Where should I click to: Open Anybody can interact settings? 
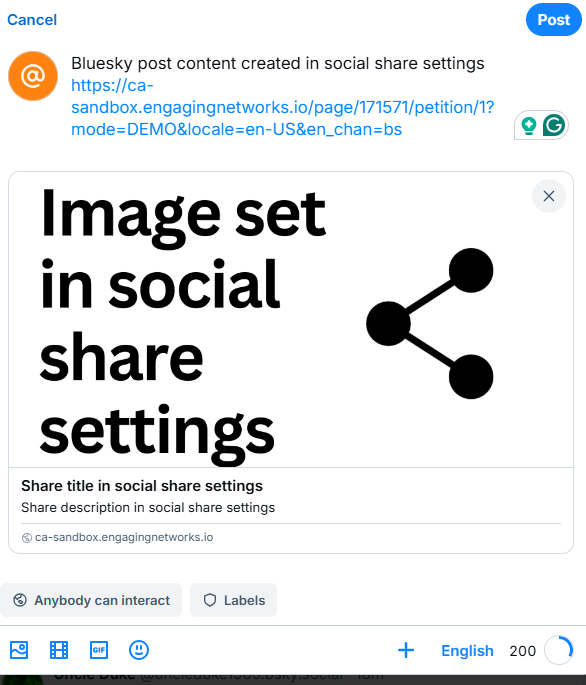click(x=91, y=600)
